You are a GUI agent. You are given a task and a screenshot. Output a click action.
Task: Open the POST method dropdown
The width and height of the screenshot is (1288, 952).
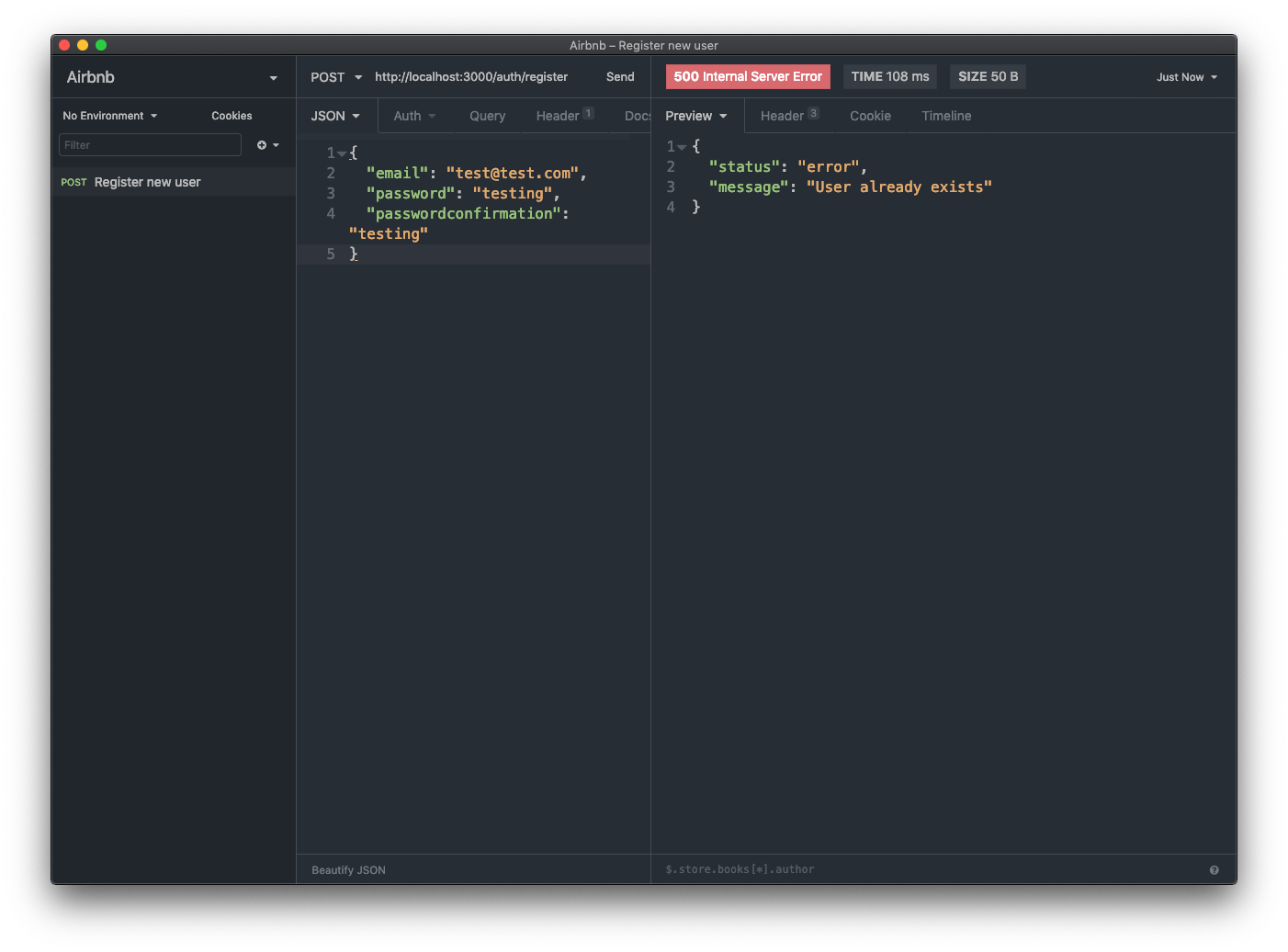coord(336,77)
